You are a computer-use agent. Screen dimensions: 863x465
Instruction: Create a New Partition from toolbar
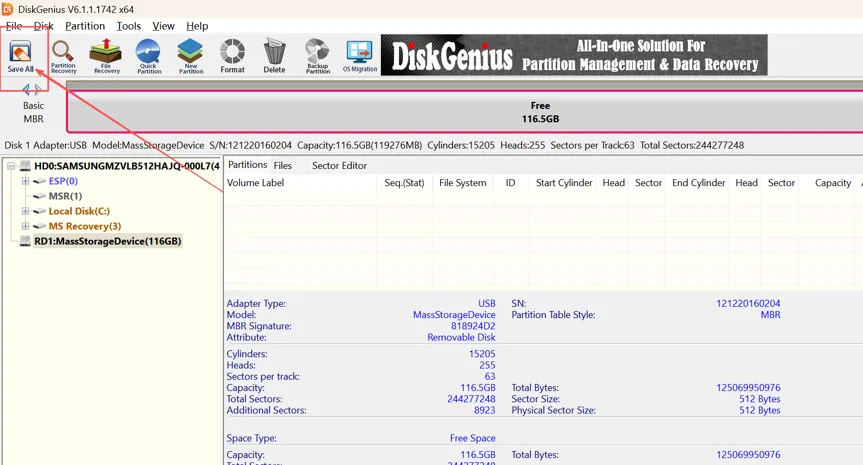[x=190, y=56]
